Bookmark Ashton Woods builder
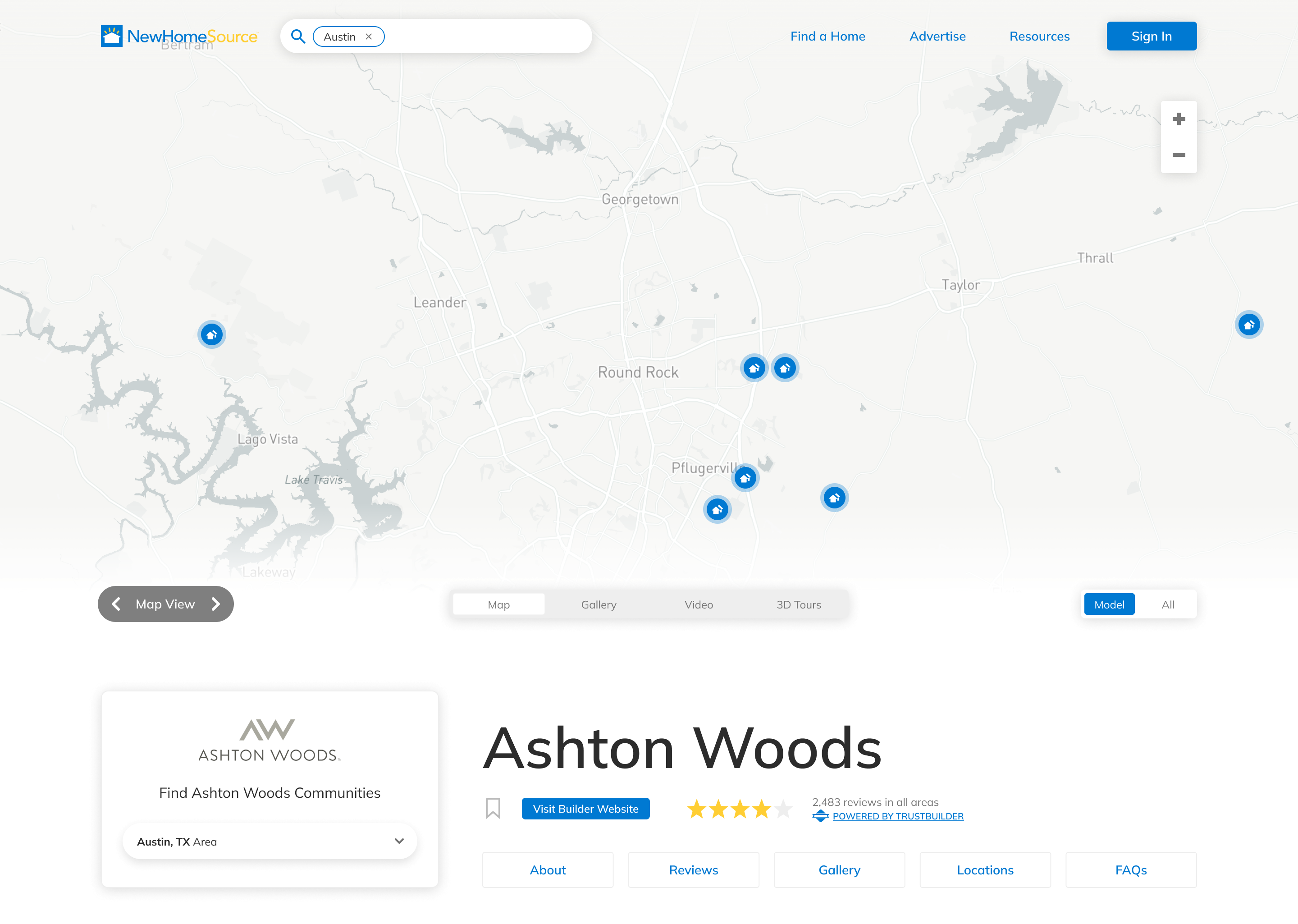 [493, 808]
